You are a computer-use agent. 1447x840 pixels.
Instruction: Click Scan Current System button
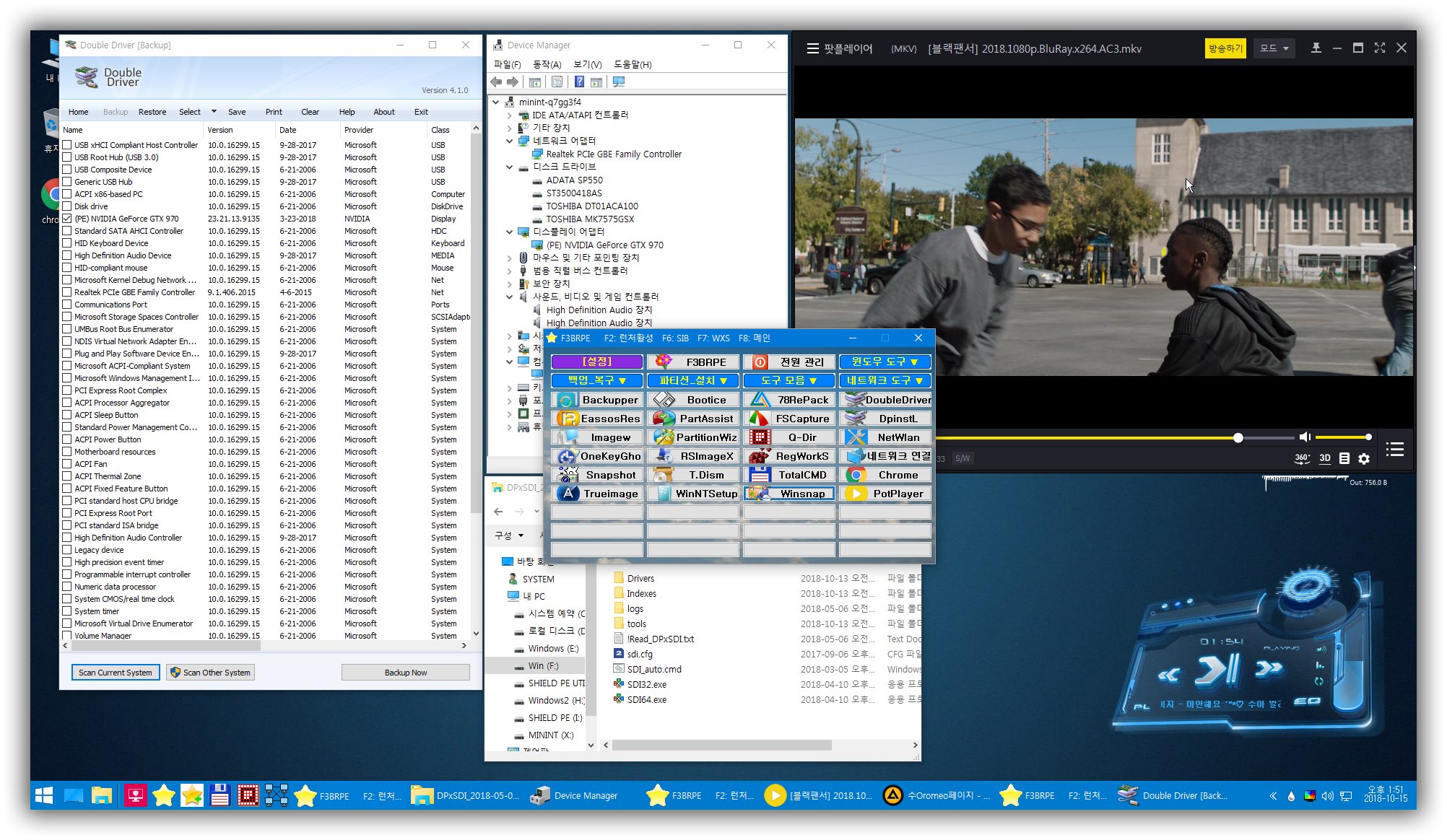[x=116, y=673]
